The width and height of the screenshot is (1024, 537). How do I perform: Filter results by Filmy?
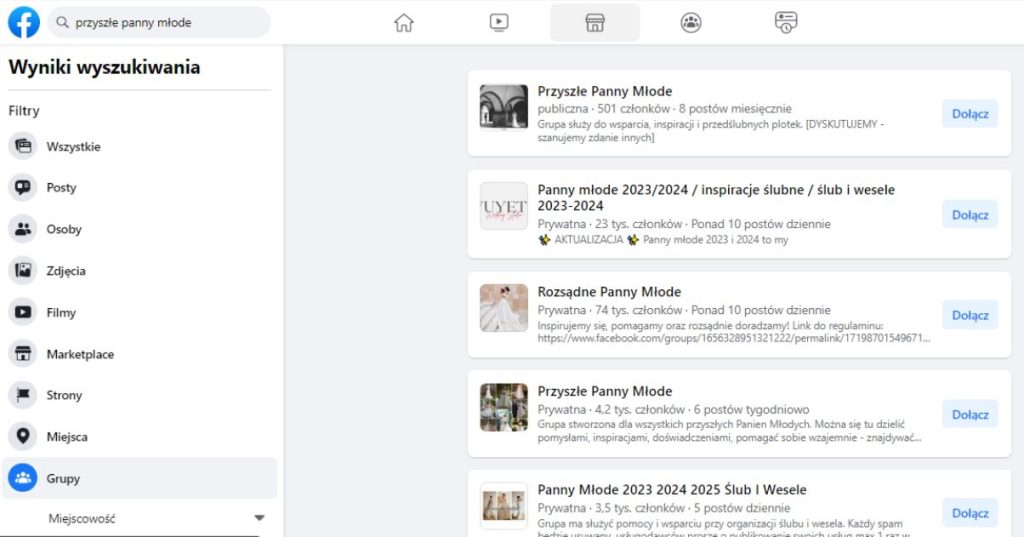pos(61,313)
